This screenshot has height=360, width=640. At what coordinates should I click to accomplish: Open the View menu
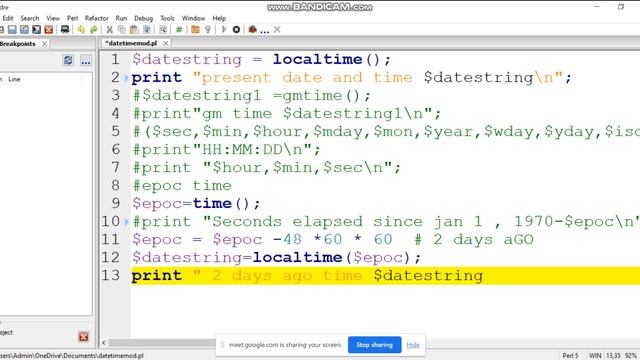point(53,18)
